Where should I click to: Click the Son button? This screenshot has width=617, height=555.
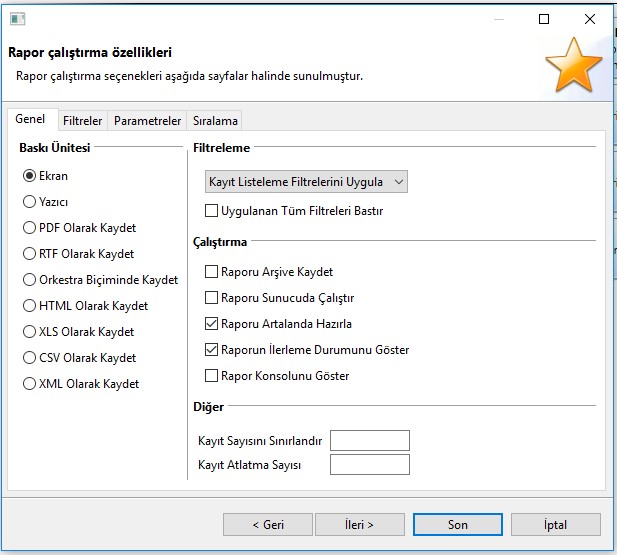[457, 525]
